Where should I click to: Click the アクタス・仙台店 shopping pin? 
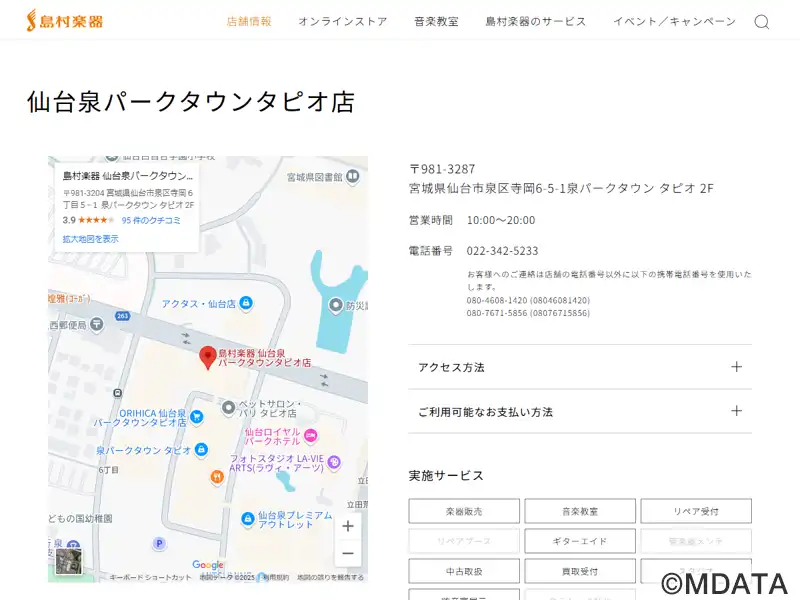(246, 303)
